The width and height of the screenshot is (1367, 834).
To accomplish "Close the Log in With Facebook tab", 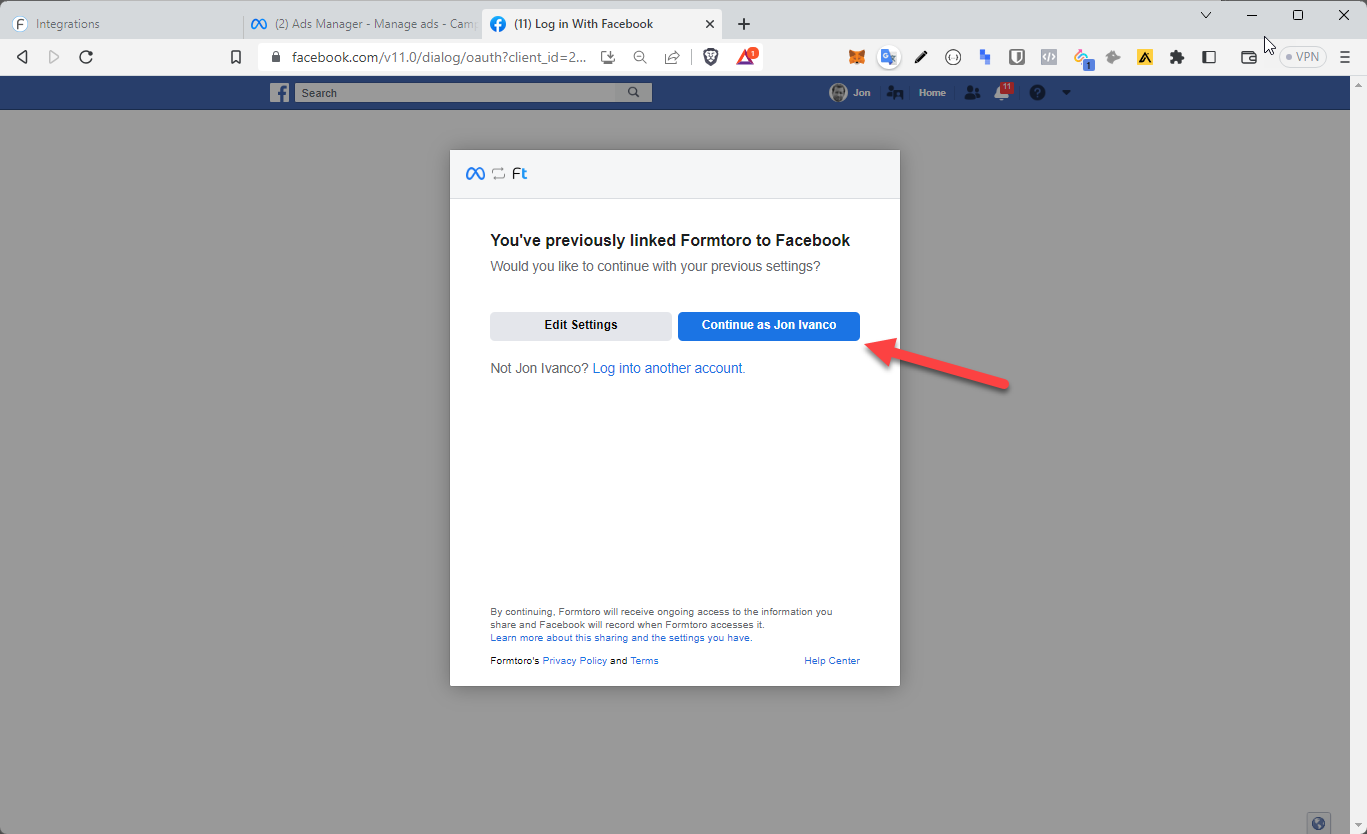I will coord(709,24).
